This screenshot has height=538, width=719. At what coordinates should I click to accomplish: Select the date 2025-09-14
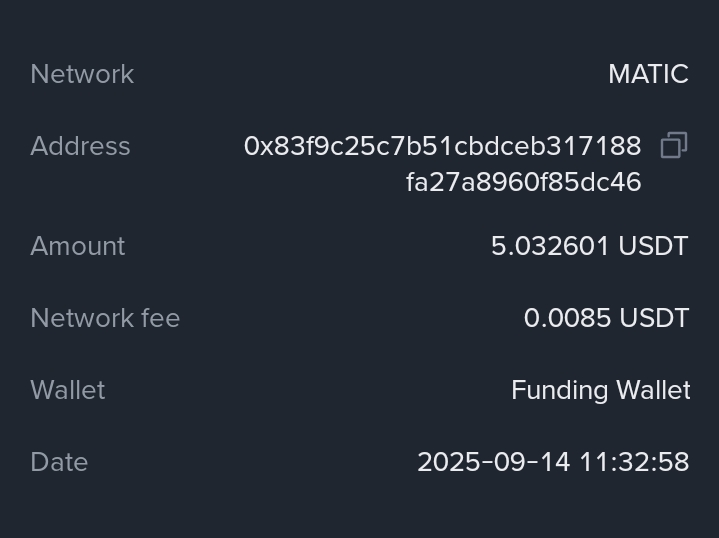tap(493, 462)
